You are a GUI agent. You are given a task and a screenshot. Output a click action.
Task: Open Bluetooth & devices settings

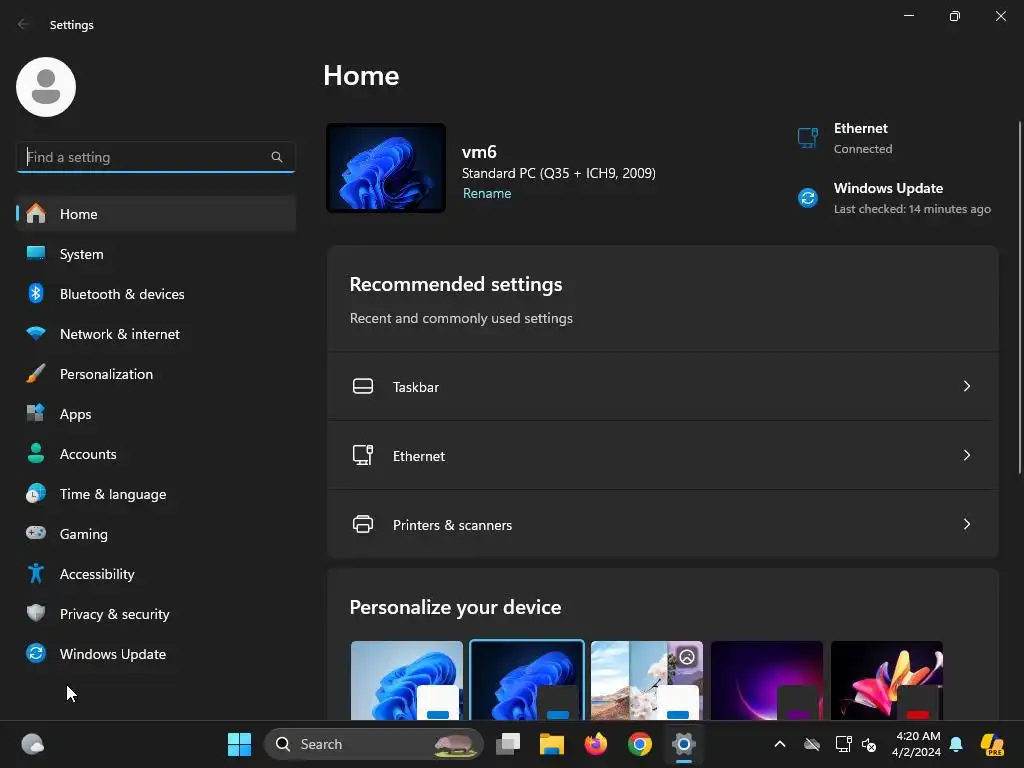coord(156,293)
